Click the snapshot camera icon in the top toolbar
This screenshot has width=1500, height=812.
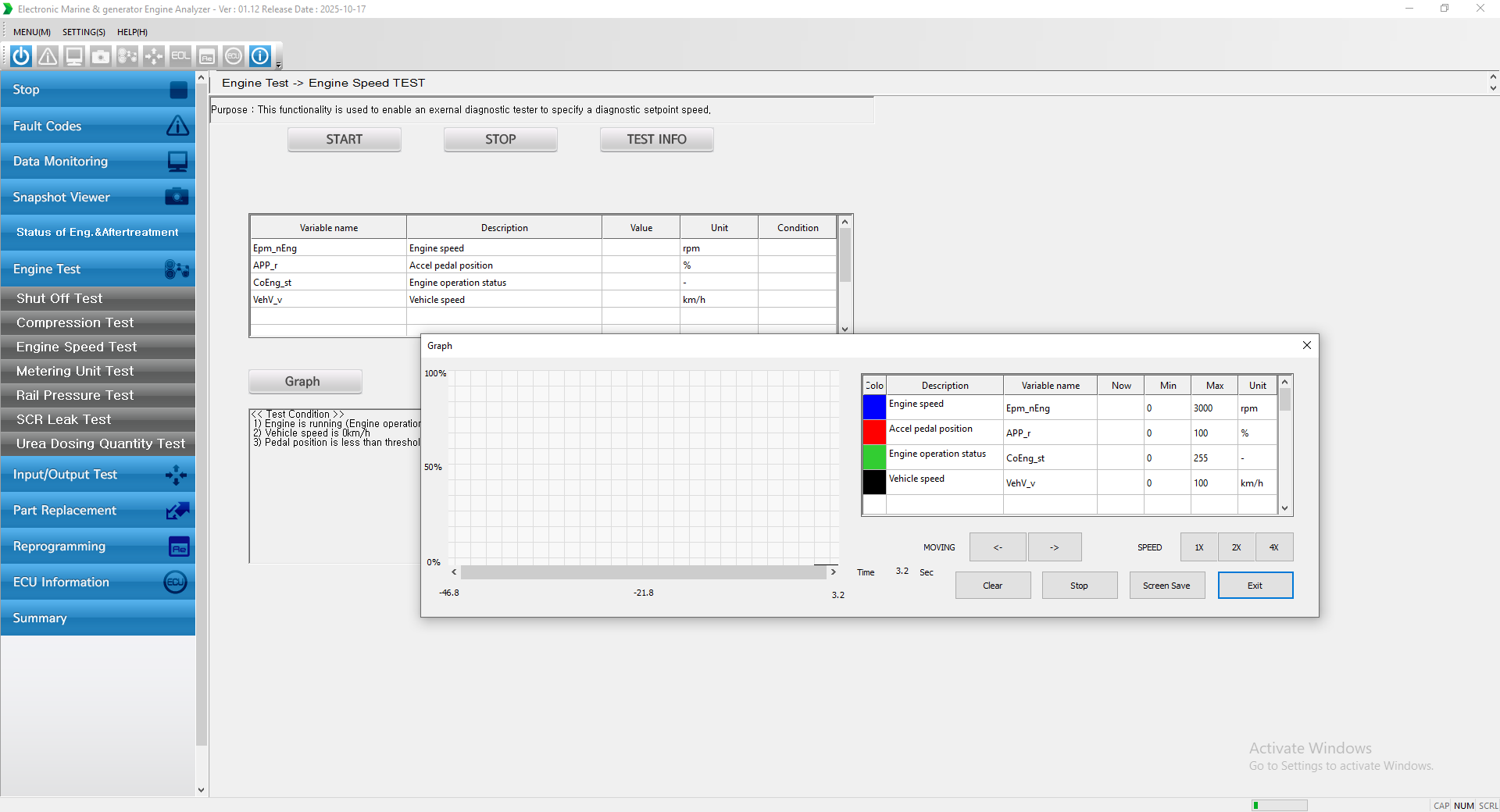point(101,56)
